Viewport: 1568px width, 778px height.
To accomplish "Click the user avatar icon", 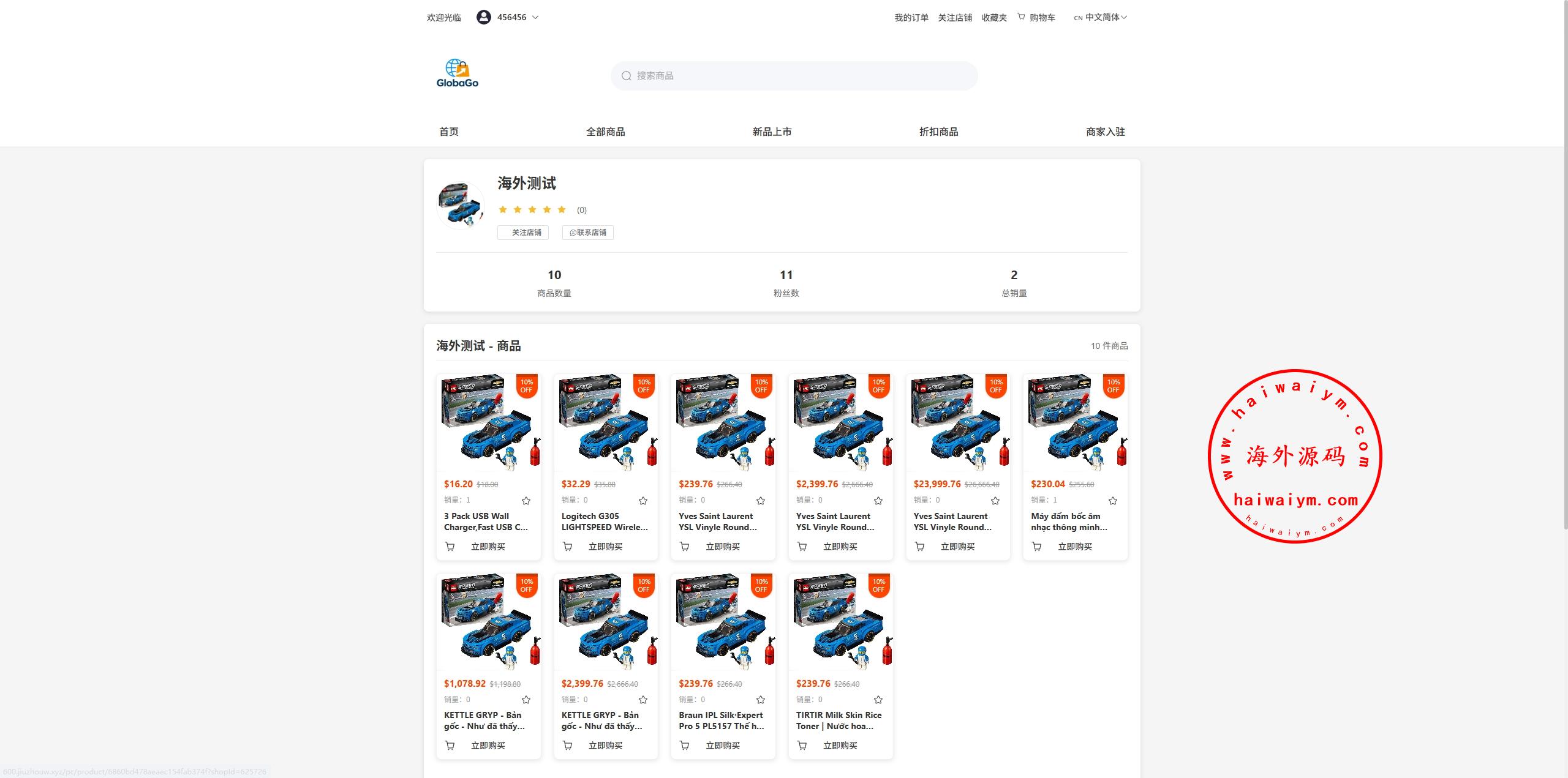I will [x=483, y=17].
